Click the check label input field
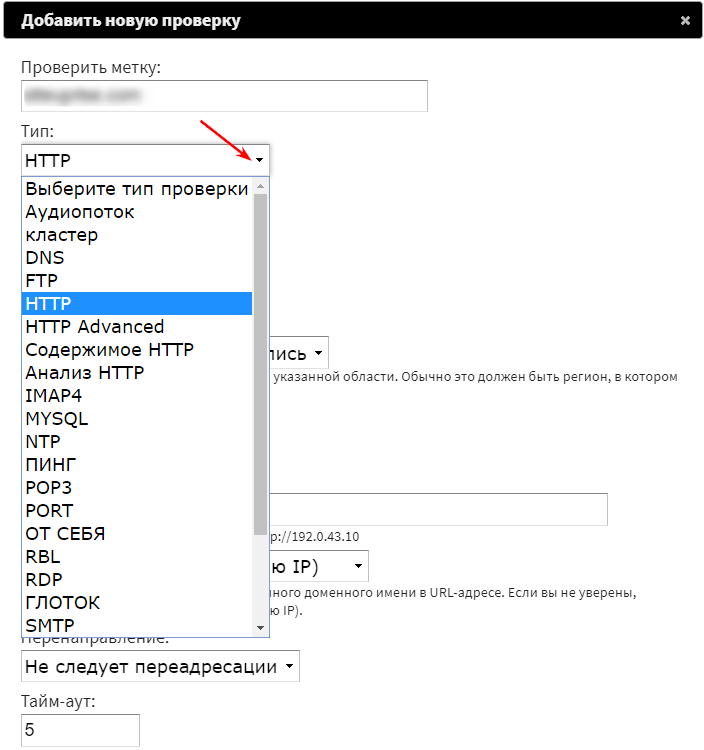 coord(224,96)
